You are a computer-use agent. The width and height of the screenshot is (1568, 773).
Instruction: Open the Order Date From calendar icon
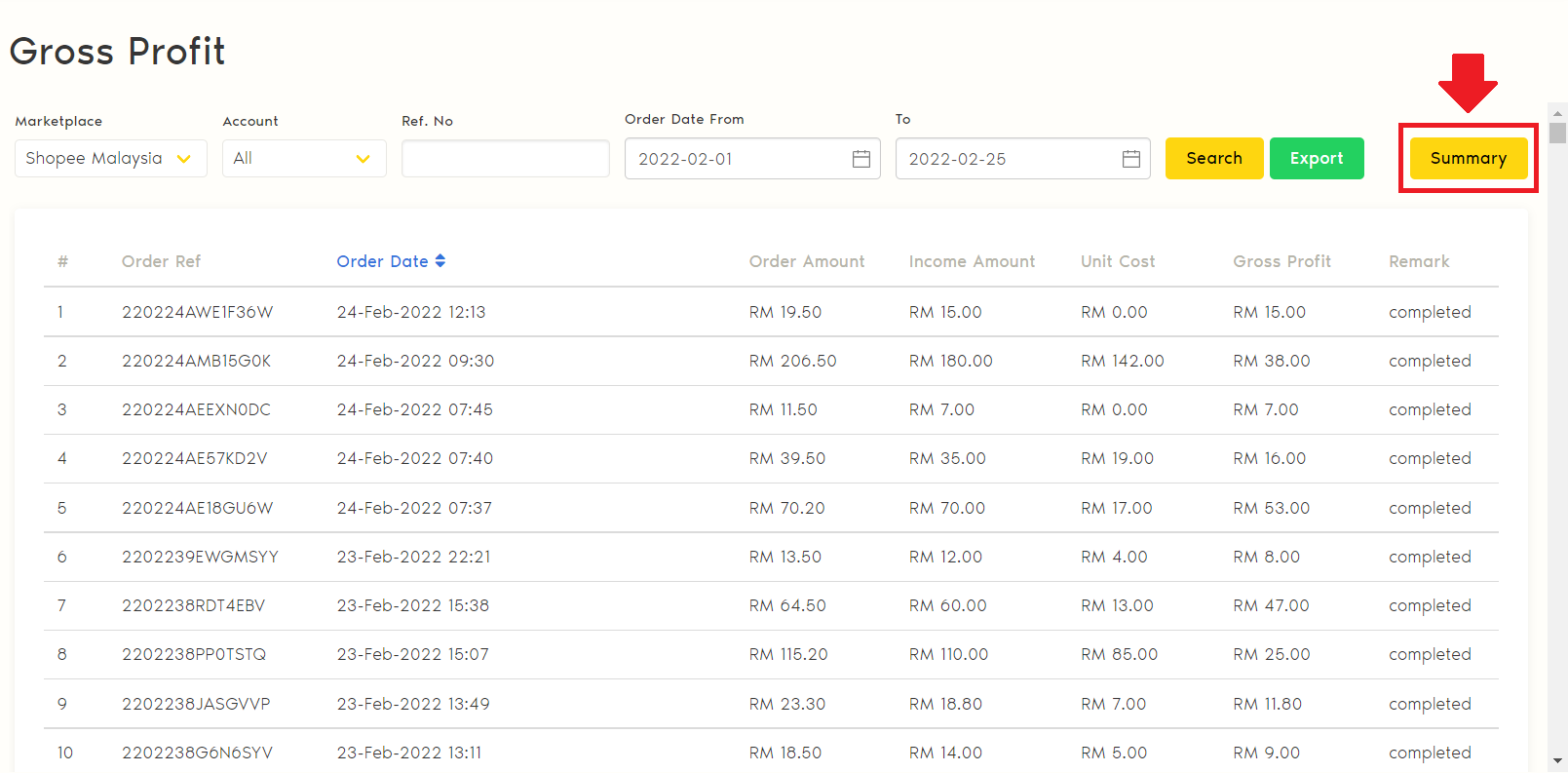point(860,159)
